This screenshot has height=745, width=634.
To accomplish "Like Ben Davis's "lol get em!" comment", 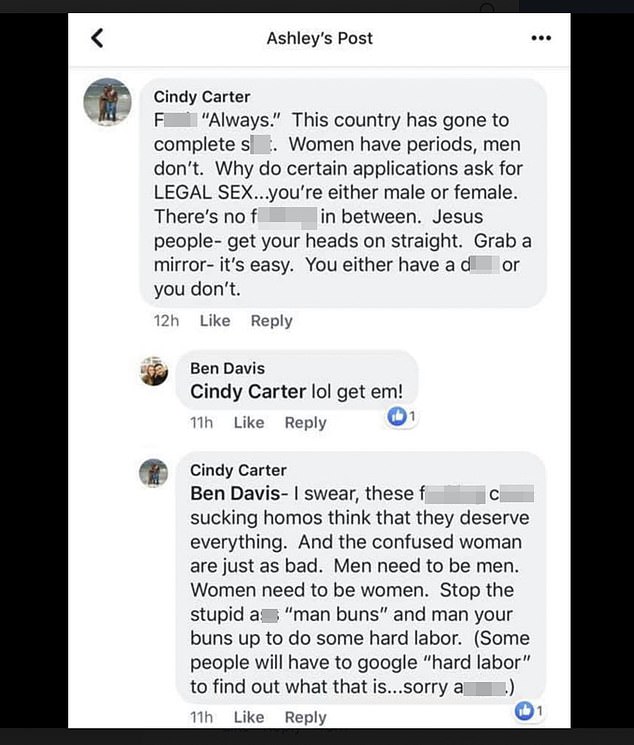I will (249, 423).
